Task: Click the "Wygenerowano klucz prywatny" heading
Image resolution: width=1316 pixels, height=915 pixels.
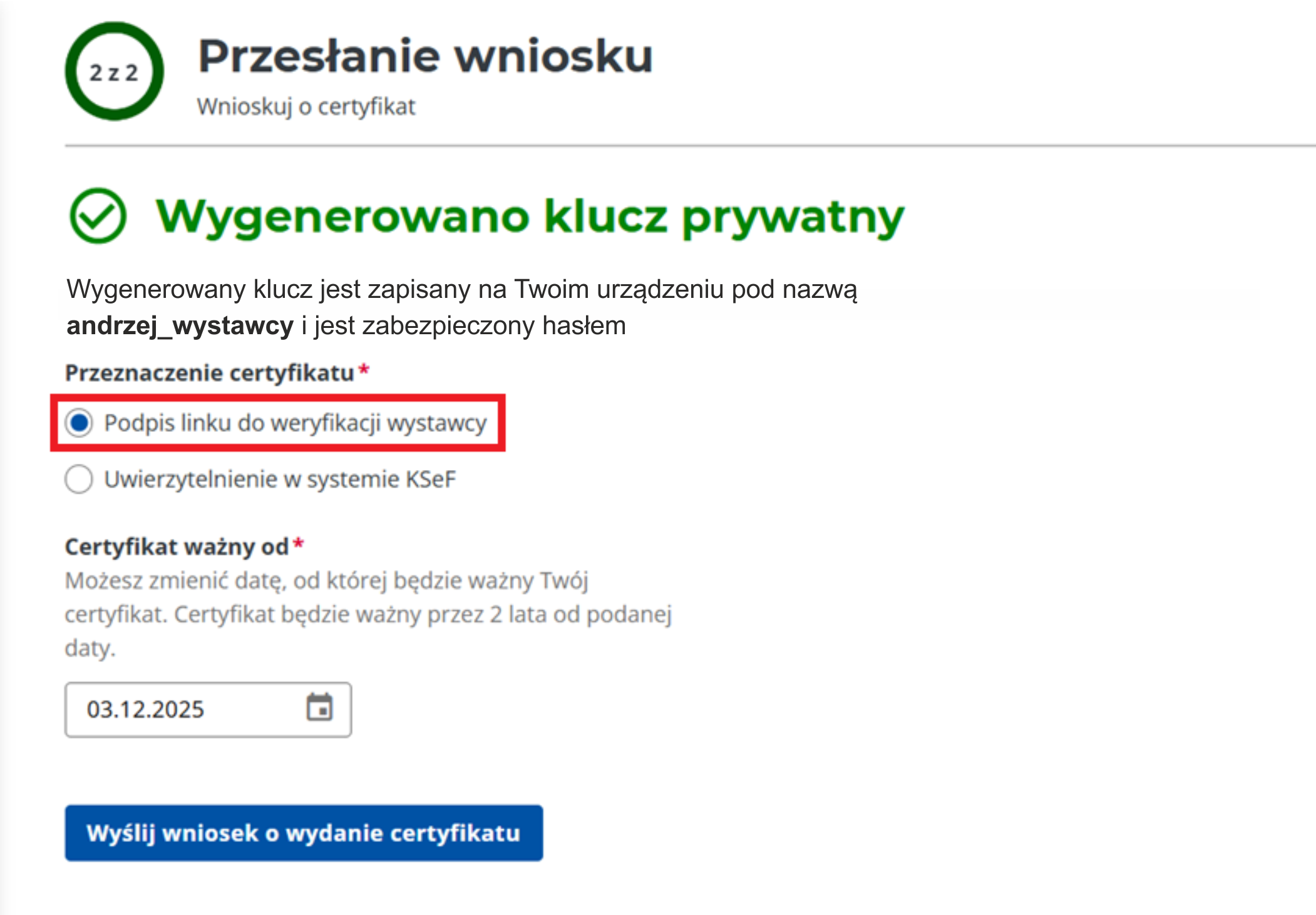Action: pyautogui.click(x=530, y=217)
